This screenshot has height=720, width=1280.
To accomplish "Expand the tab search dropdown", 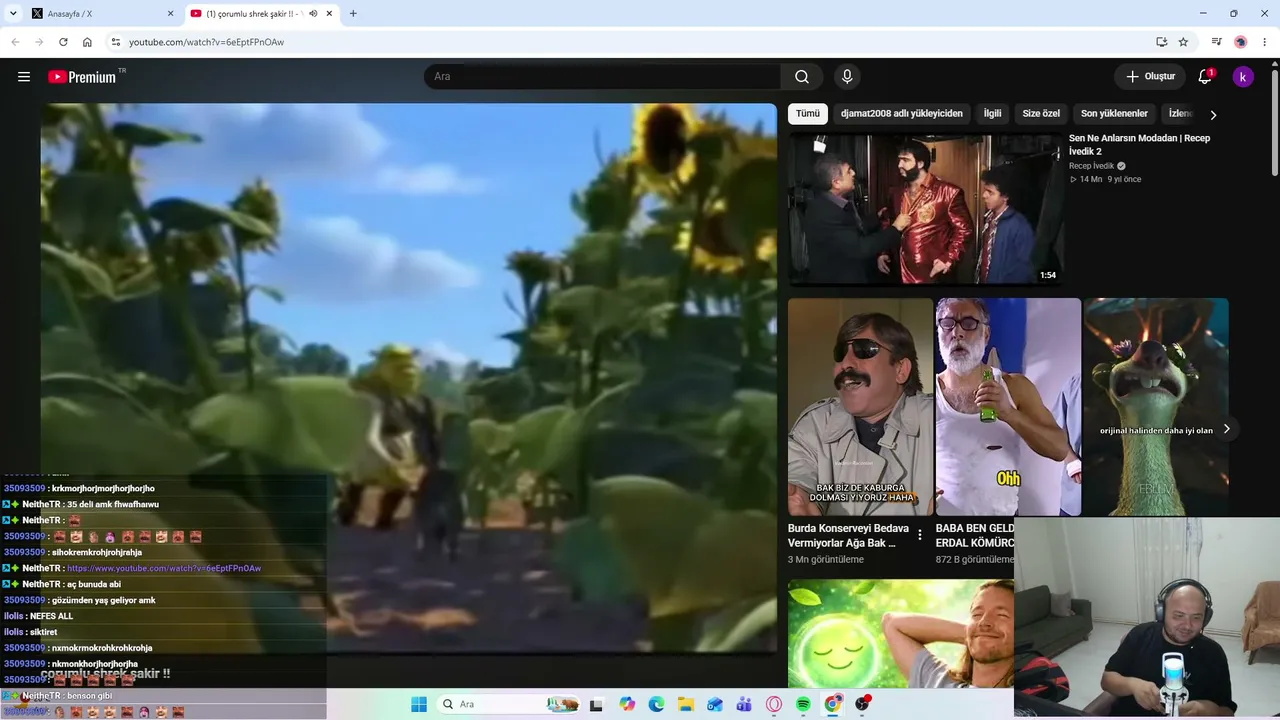I will coord(13,14).
